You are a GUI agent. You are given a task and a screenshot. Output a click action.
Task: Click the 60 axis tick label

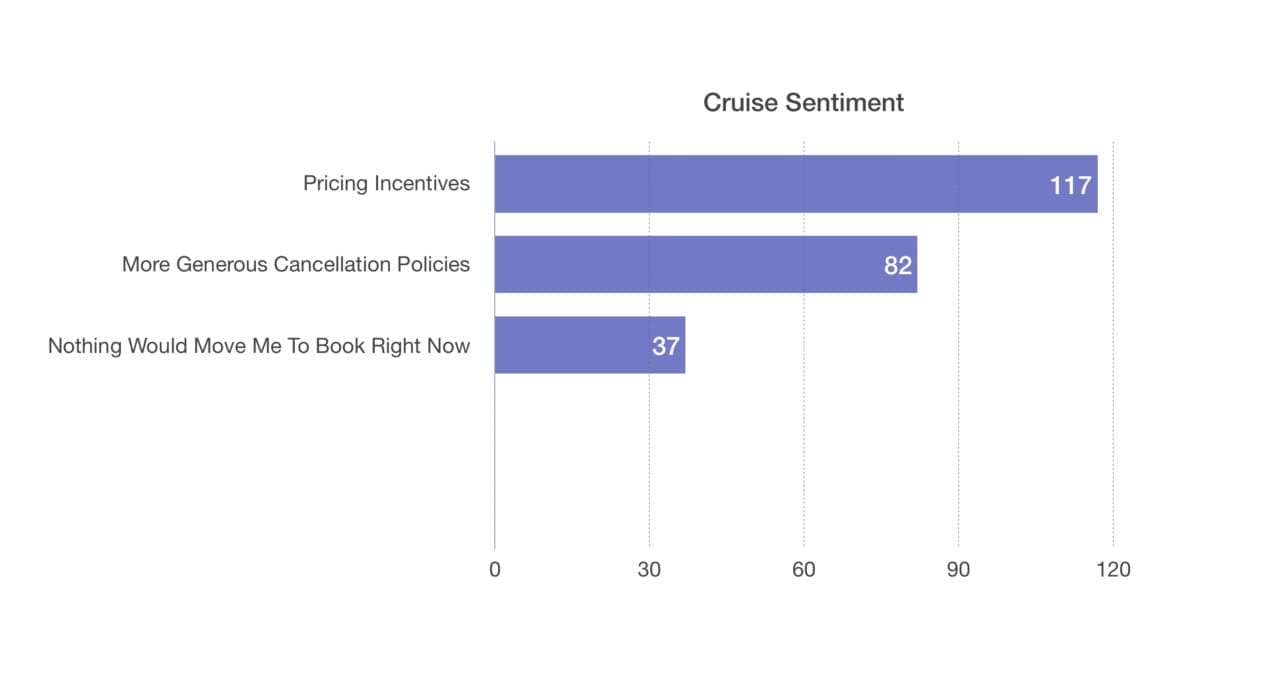804,570
